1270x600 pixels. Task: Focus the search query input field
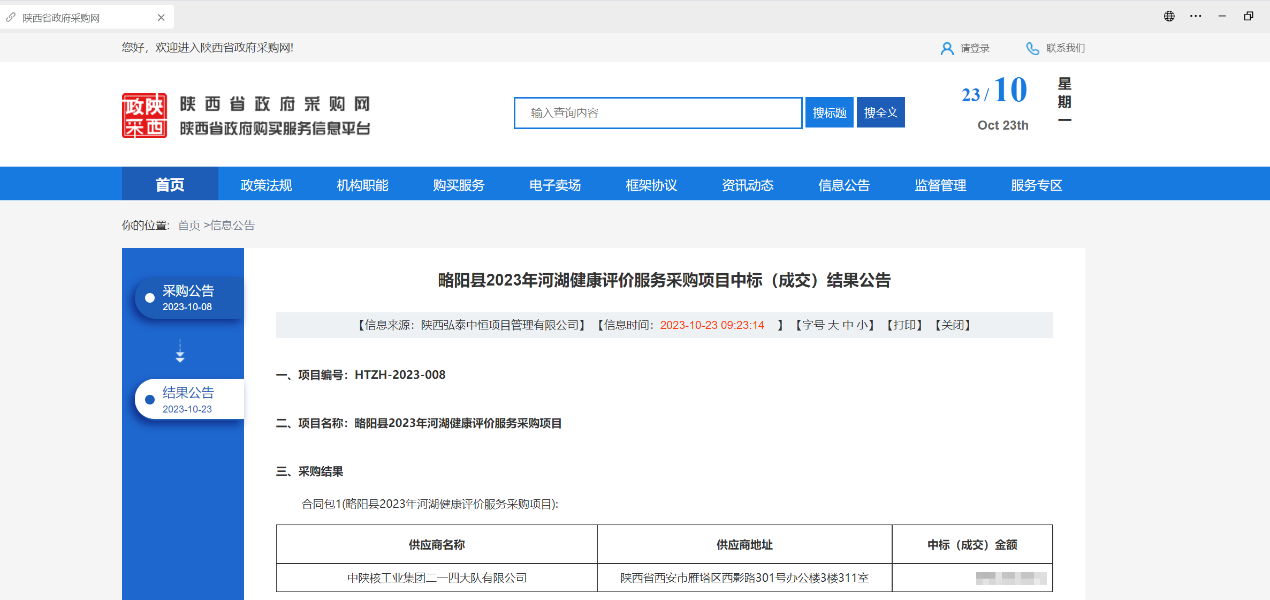point(658,113)
